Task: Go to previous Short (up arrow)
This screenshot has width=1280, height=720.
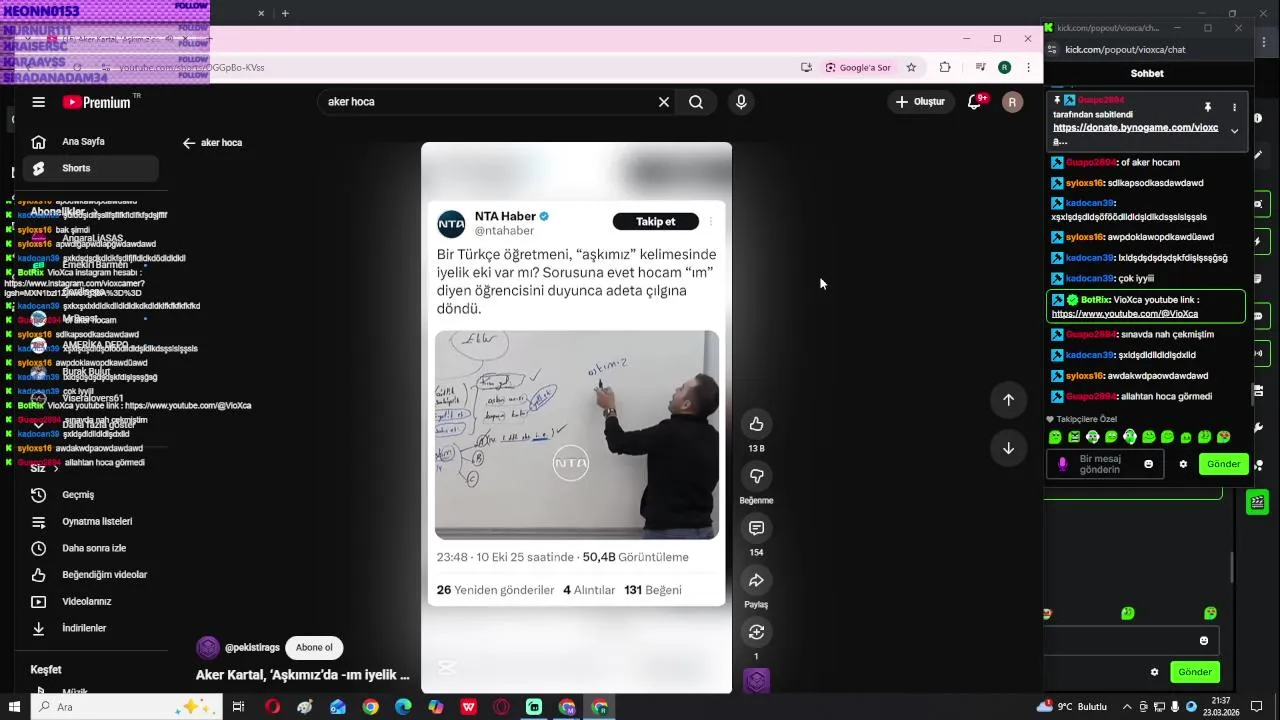Action: tap(1008, 400)
